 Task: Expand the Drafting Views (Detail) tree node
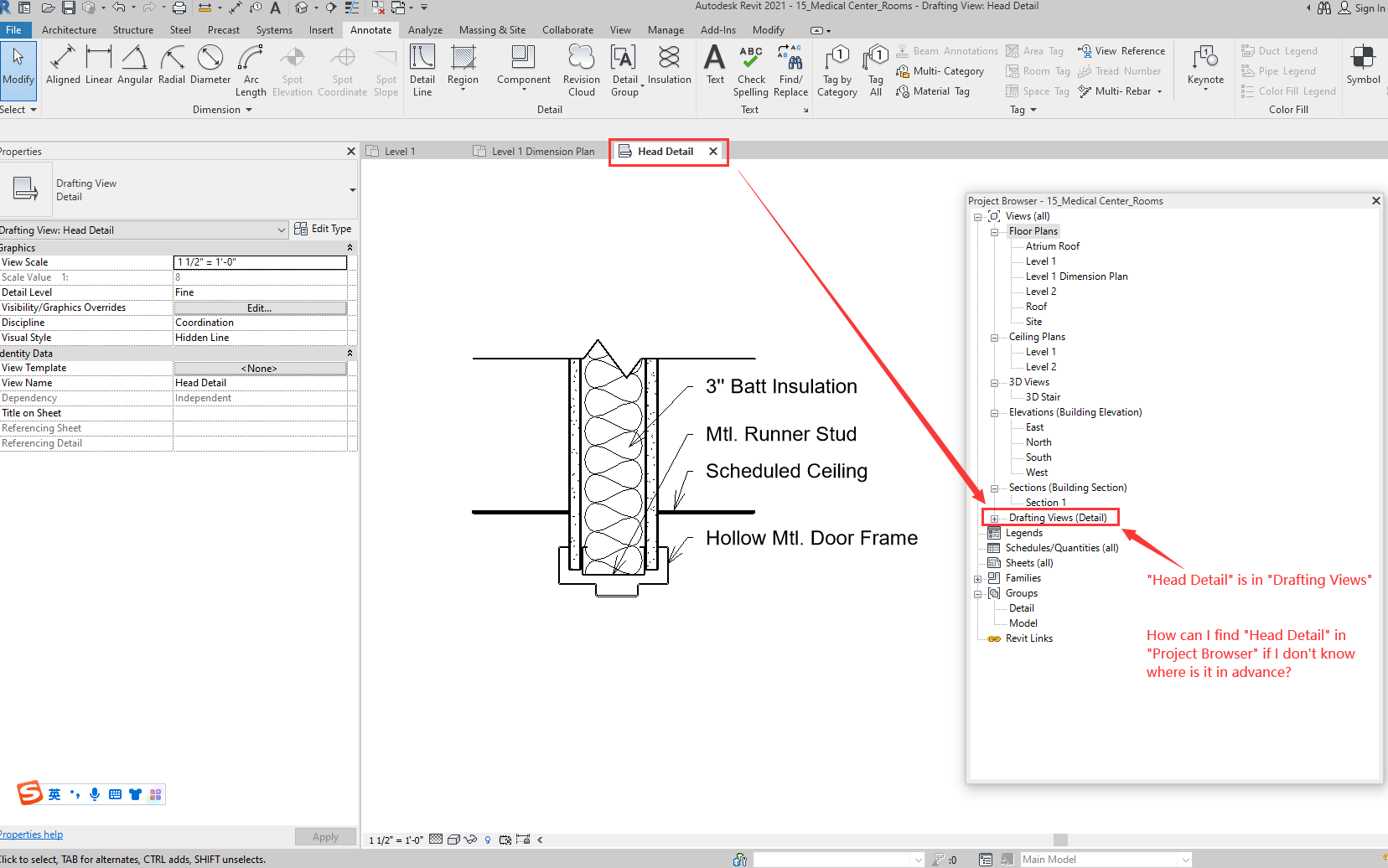(995, 517)
